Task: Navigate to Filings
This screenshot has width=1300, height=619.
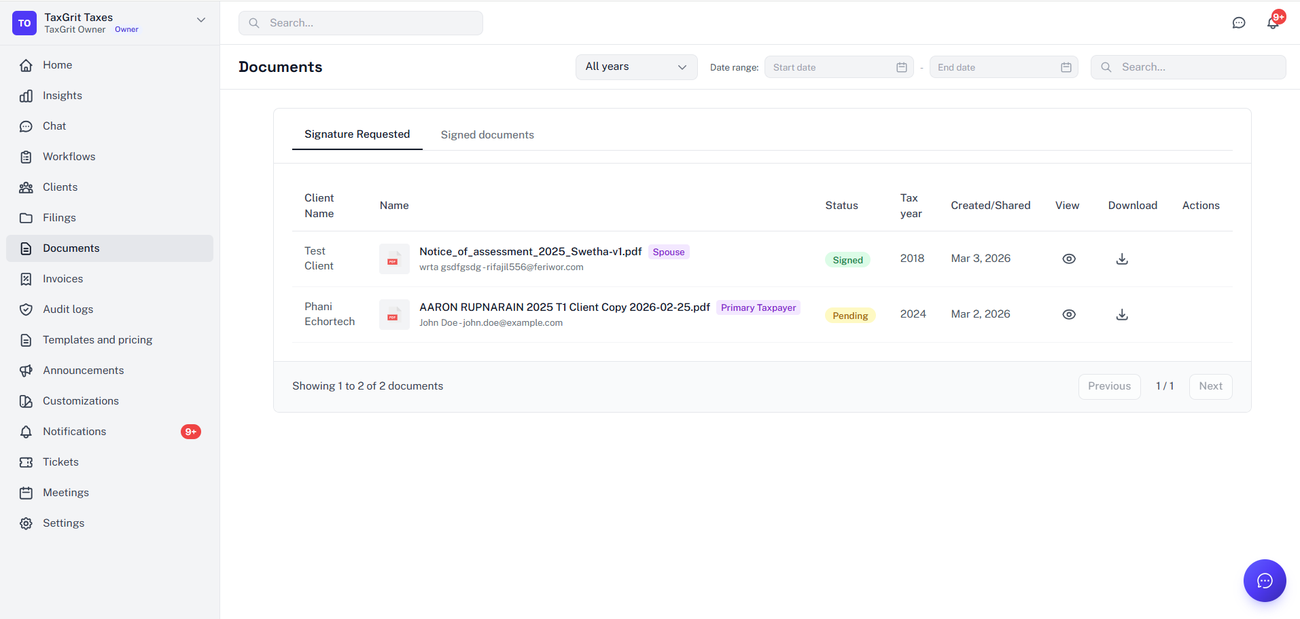Action: pyautogui.click(x=109, y=218)
